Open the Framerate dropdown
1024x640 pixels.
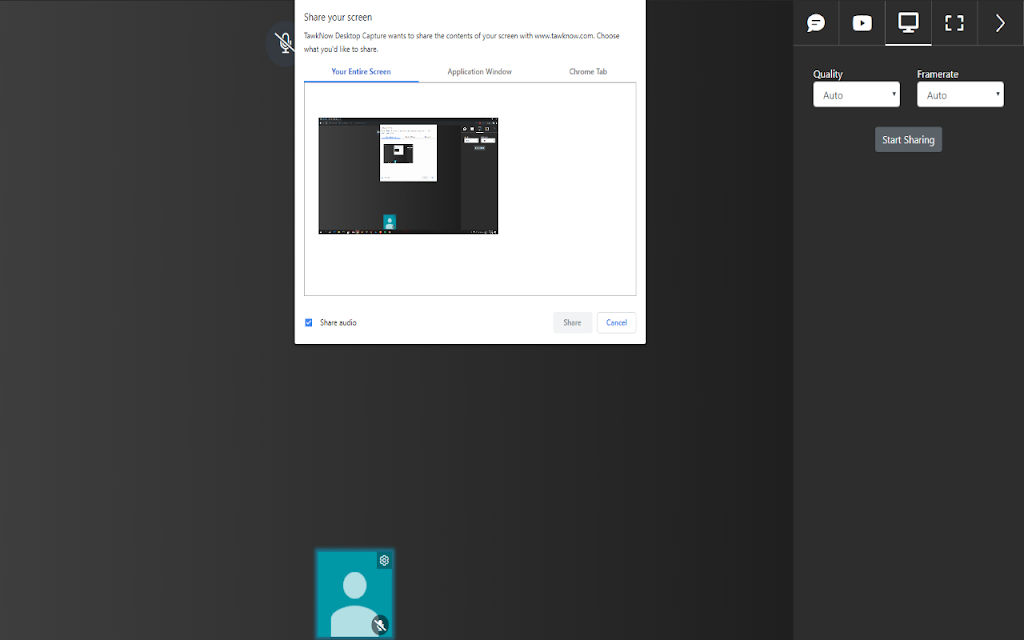point(960,95)
